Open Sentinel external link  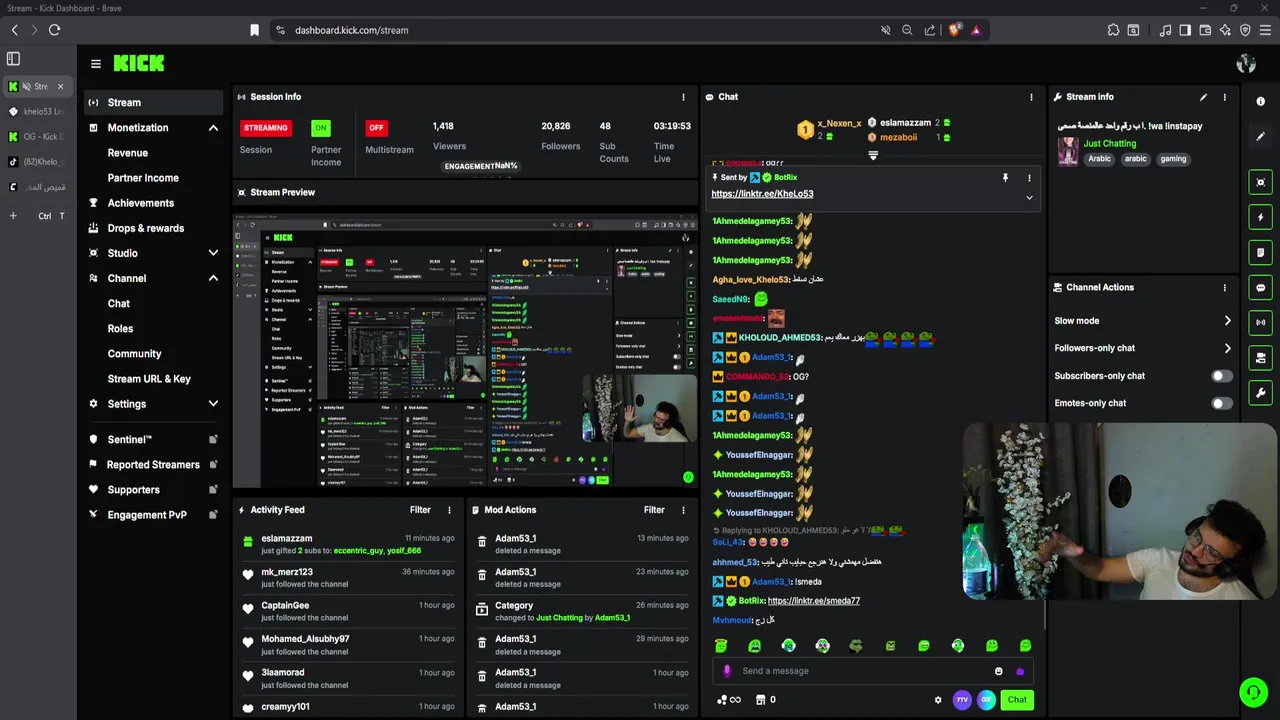click(213, 439)
